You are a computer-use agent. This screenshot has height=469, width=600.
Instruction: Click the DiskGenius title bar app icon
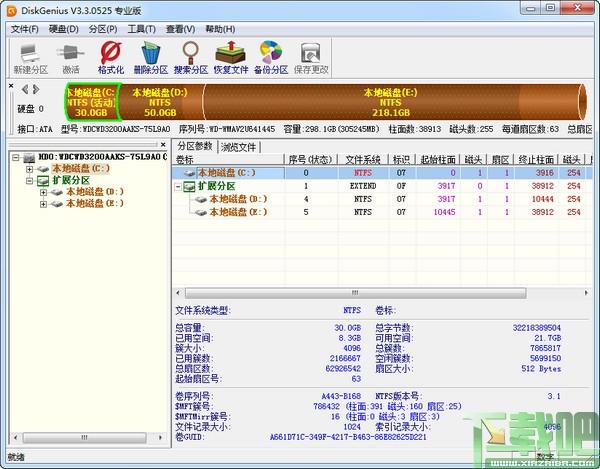[x=11, y=11]
